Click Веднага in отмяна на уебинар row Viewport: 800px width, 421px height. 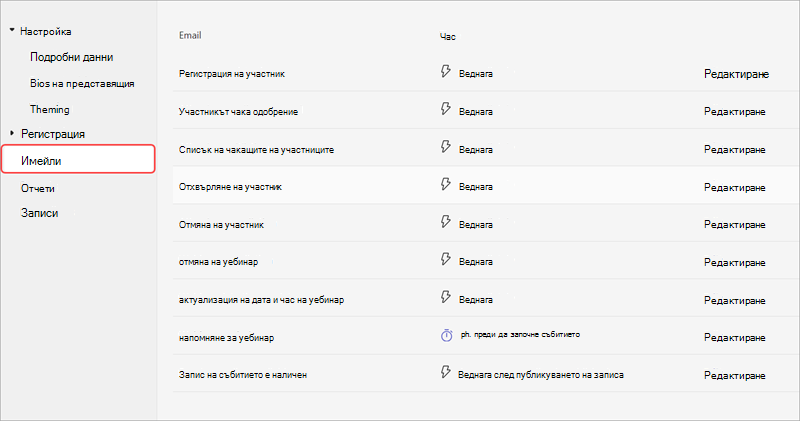coord(476,262)
